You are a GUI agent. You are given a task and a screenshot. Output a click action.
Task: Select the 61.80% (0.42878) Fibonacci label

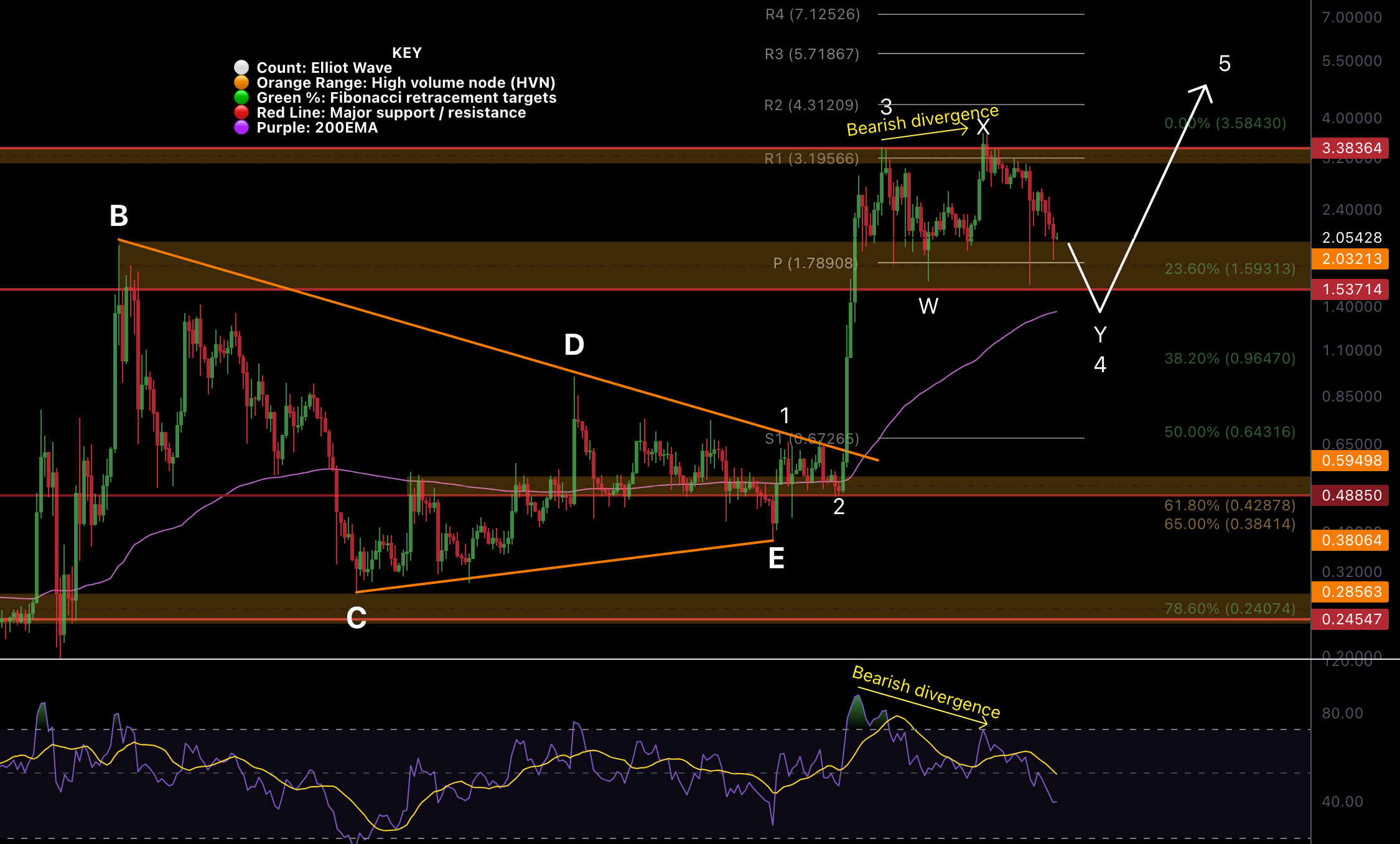coord(1230,505)
